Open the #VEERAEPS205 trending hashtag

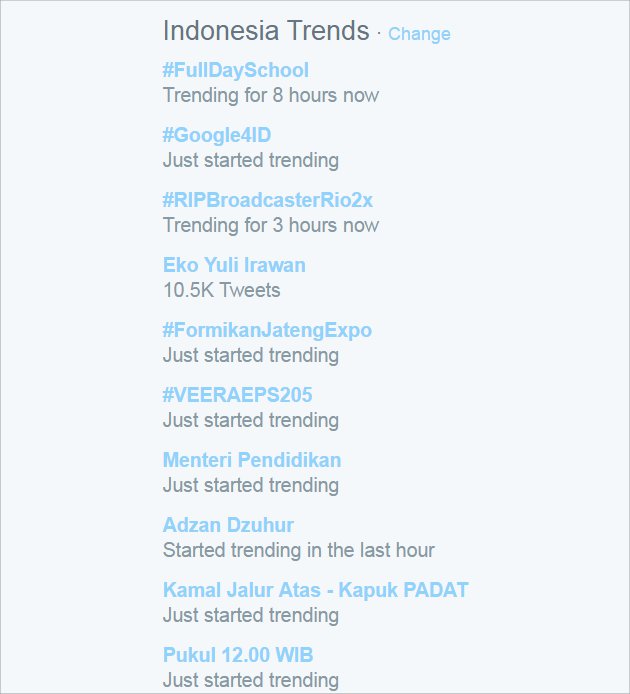(x=238, y=395)
